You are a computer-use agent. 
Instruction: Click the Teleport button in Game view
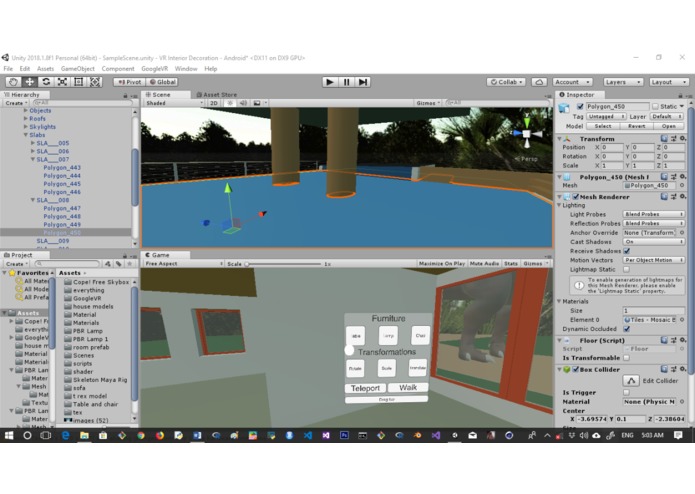pos(365,388)
